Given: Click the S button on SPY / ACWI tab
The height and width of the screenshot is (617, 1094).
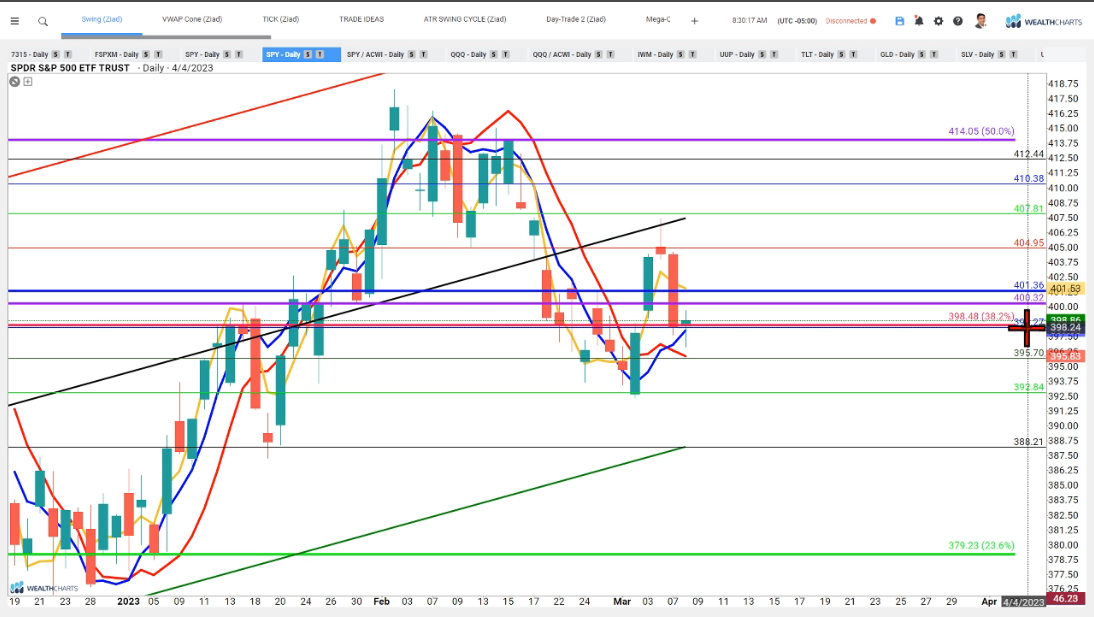Looking at the screenshot, I should (412, 54).
